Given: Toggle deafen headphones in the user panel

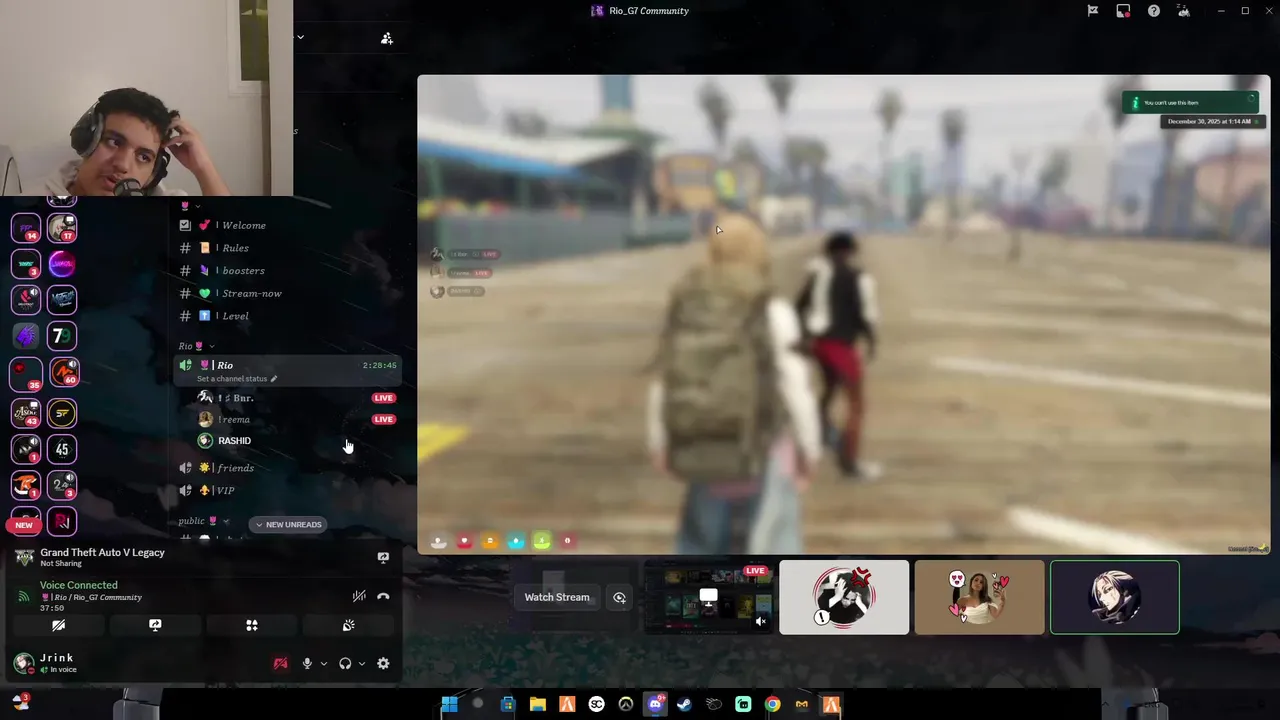Looking at the screenshot, I should [345, 663].
